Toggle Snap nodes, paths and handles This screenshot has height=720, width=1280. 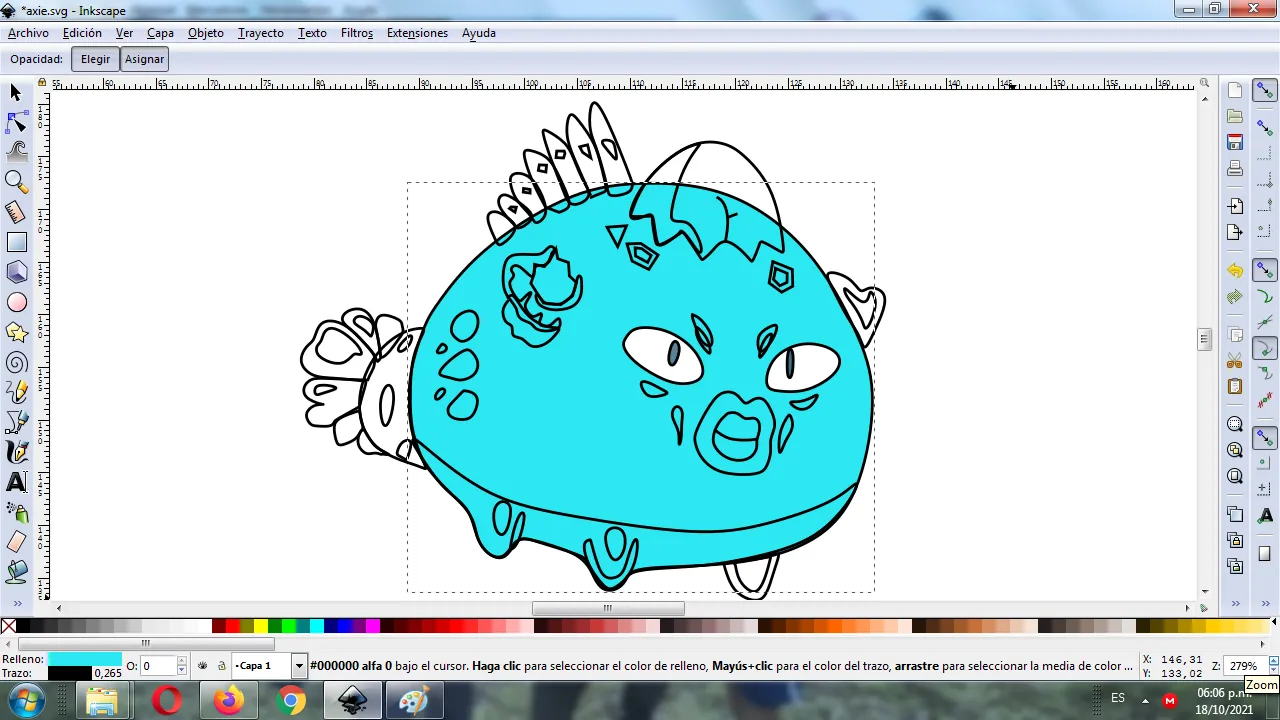(x=1265, y=271)
